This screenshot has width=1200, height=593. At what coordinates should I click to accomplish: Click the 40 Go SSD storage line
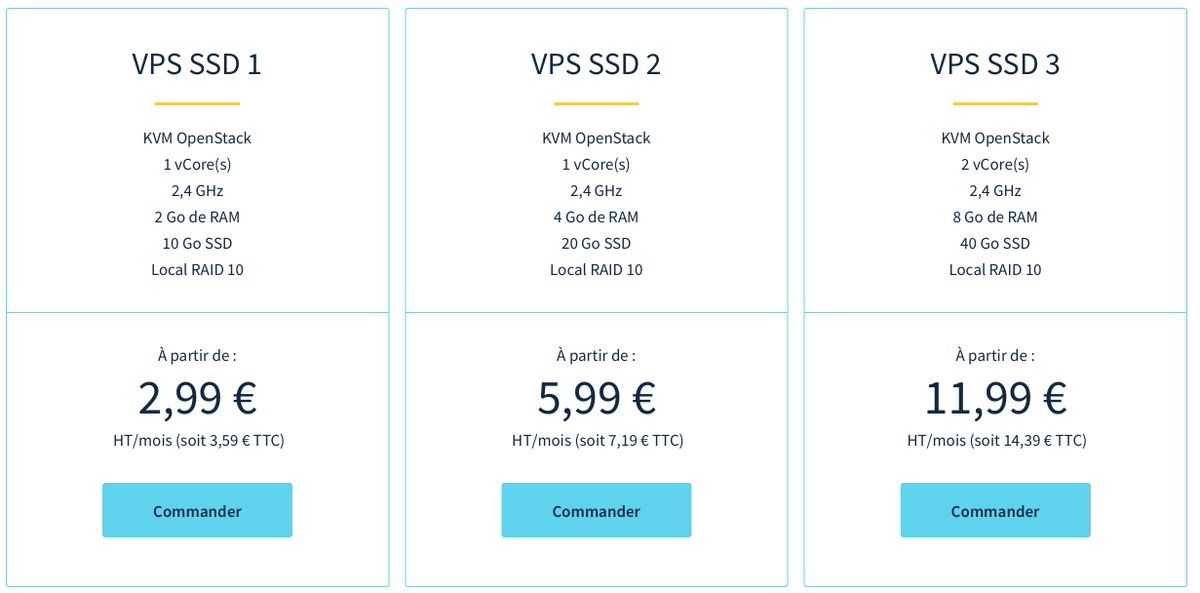(995, 243)
